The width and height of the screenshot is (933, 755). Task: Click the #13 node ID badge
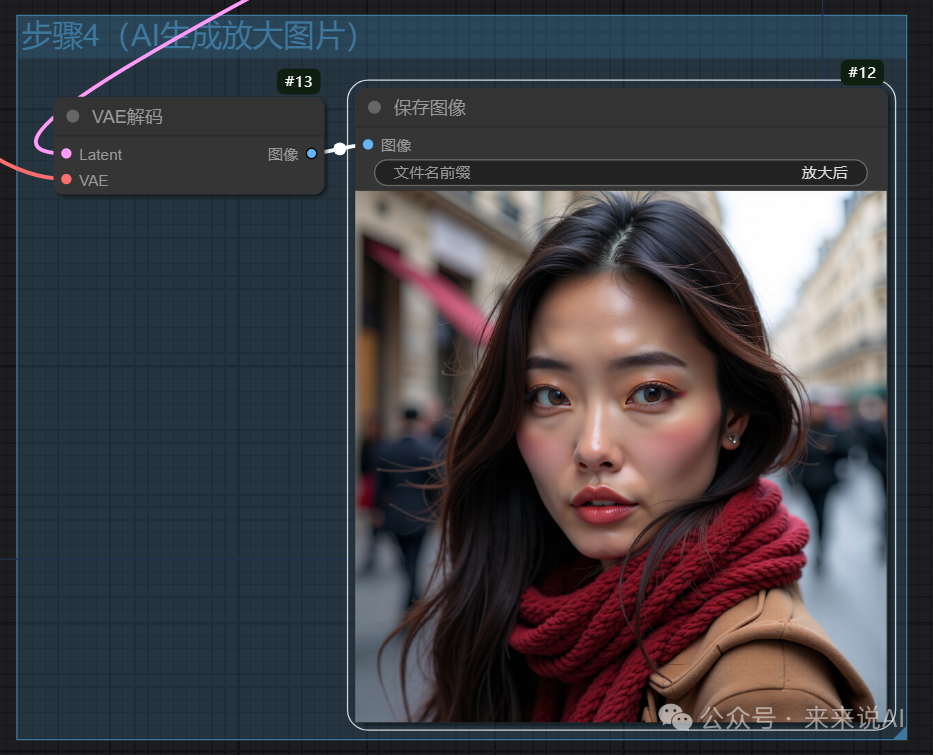point(299,82)
